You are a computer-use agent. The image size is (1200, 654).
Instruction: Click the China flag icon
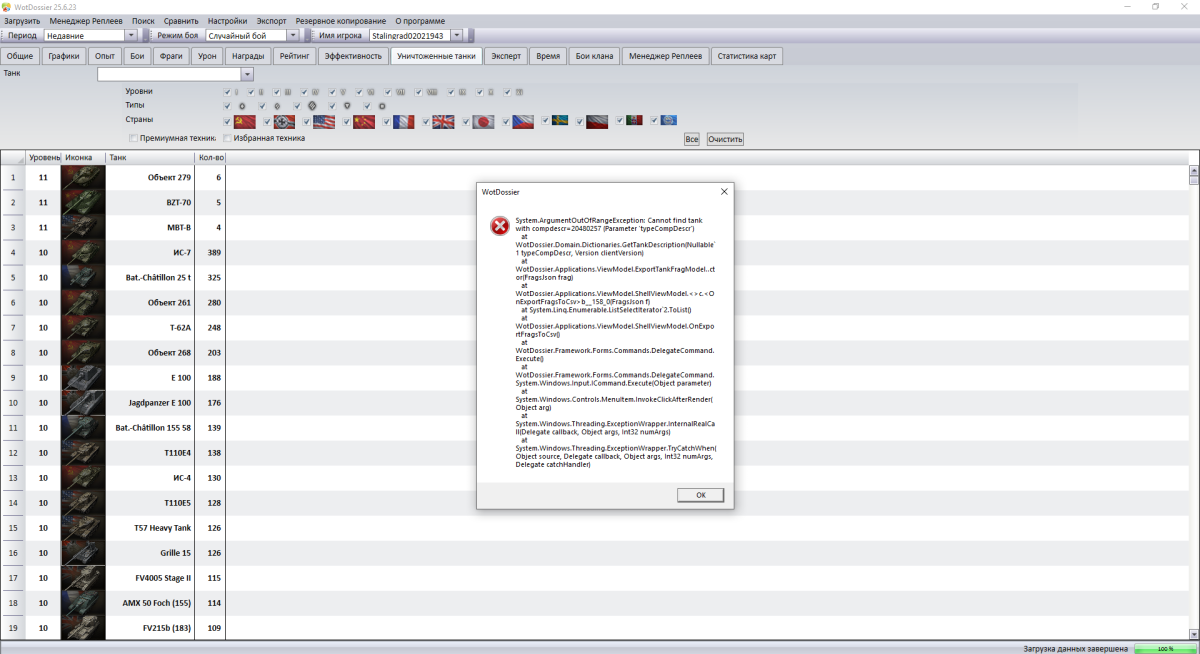[x=364, y=122]
